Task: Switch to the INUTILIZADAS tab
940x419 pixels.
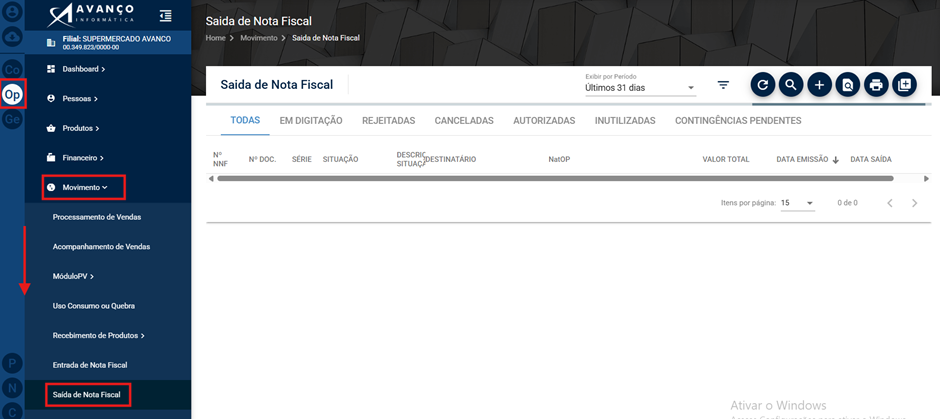Action: (625, 120)
